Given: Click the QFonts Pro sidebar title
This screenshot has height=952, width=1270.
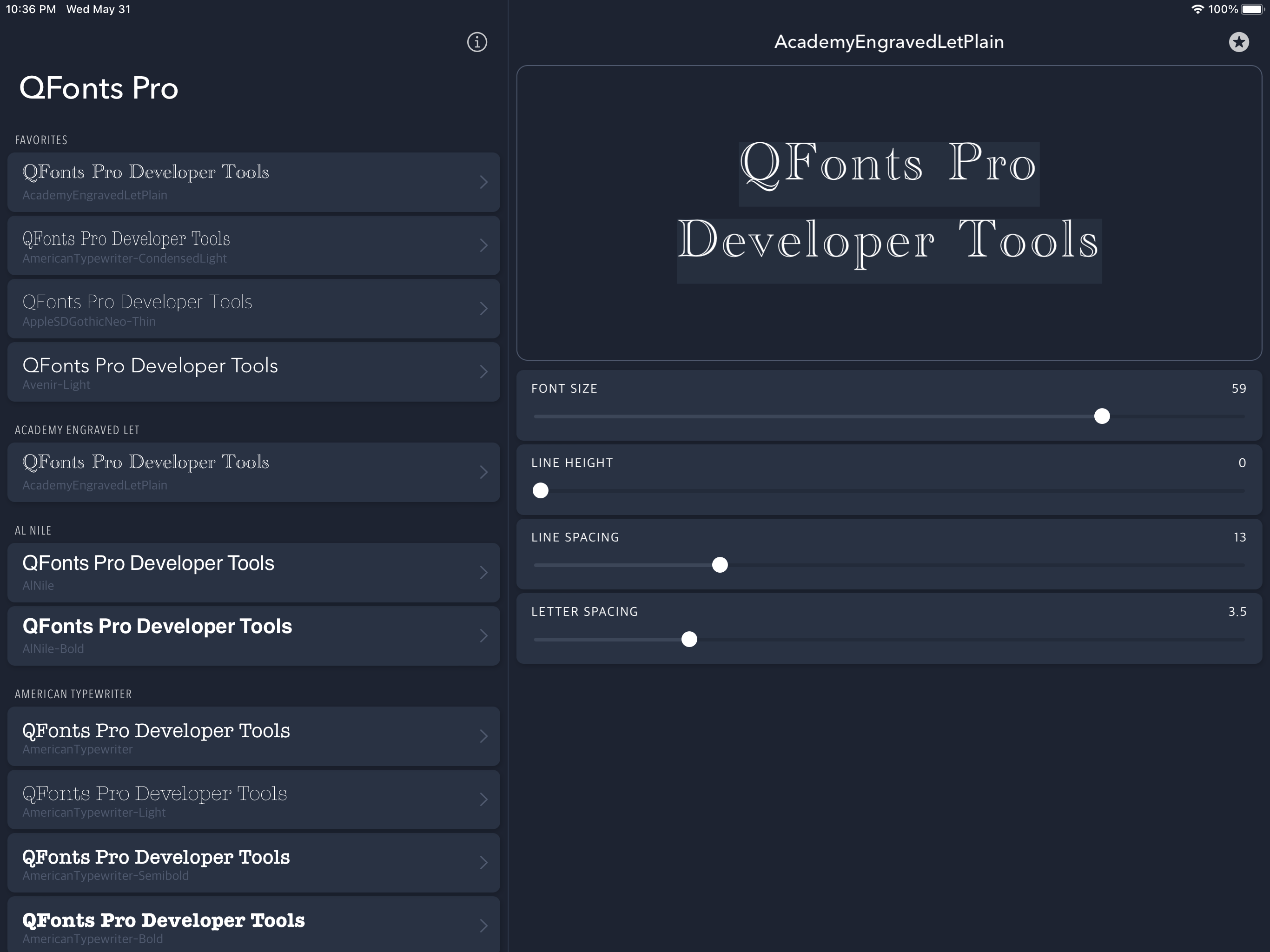Looking at the screenshot, I should click(99, 88).
